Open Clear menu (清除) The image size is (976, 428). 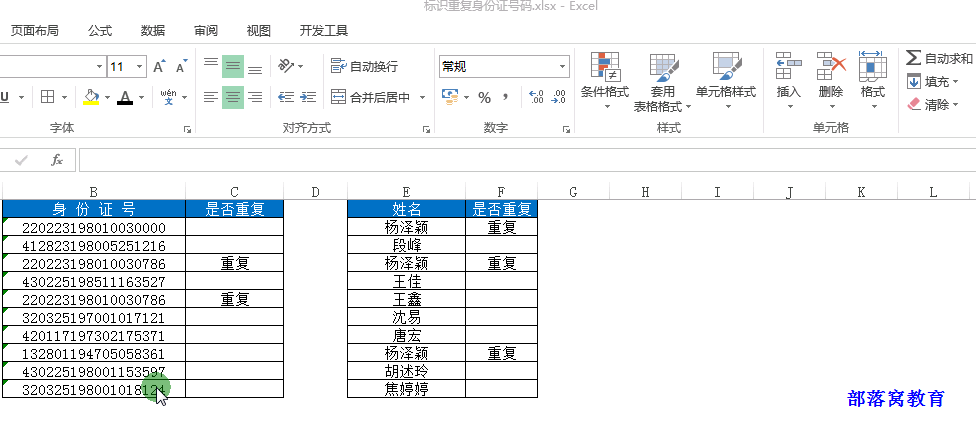pos(932,105)
